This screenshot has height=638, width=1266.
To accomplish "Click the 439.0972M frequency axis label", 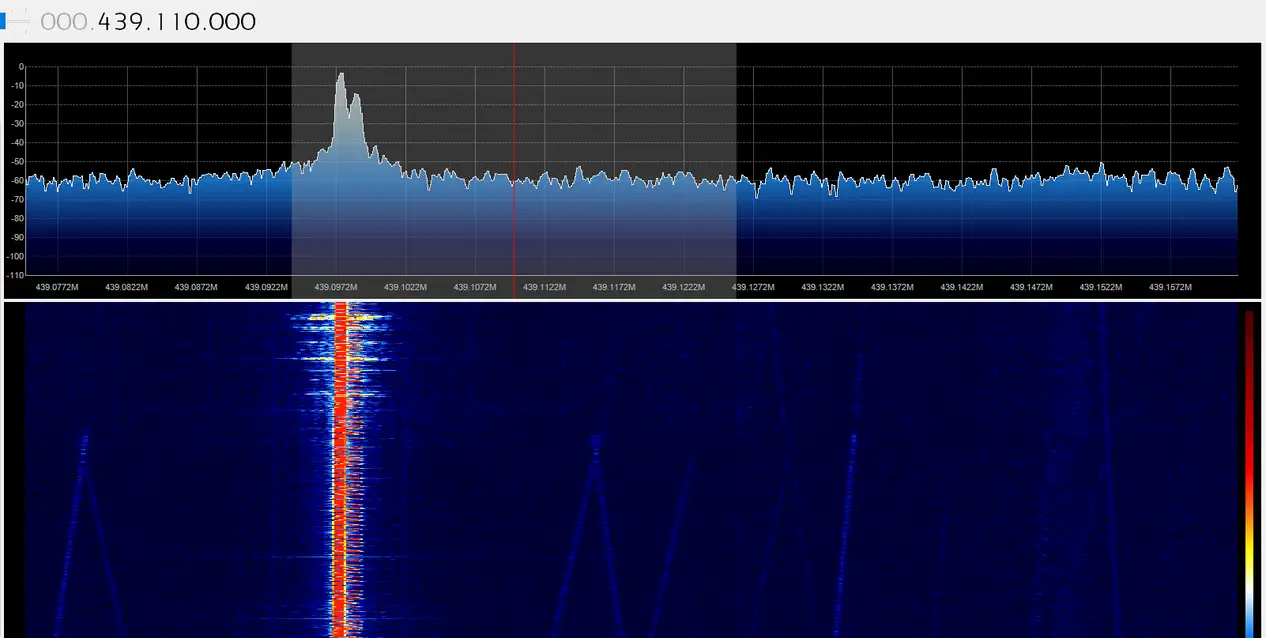I will (335, 287).
